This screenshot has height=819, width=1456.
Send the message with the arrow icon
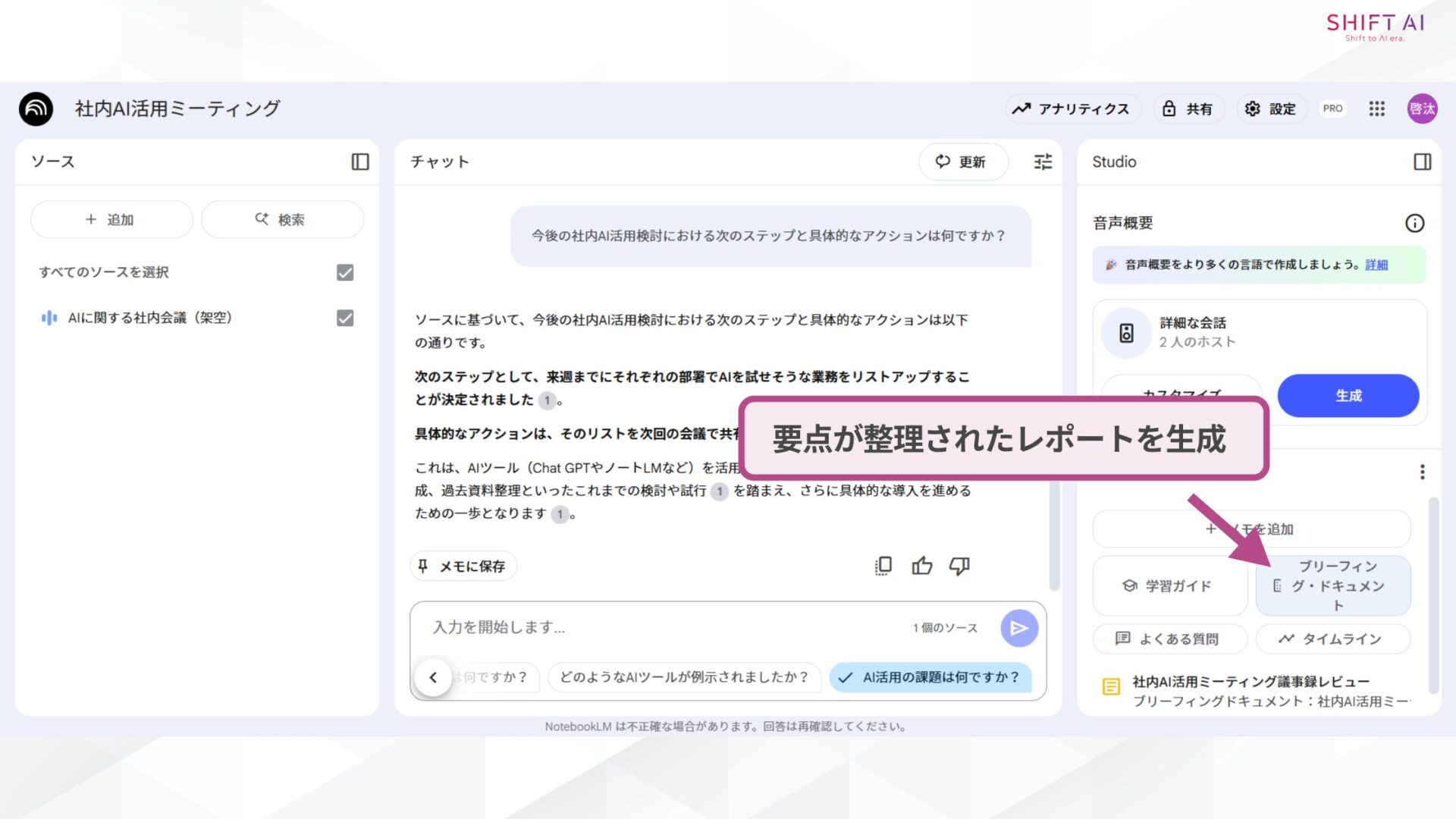[x=1019, y=628]
